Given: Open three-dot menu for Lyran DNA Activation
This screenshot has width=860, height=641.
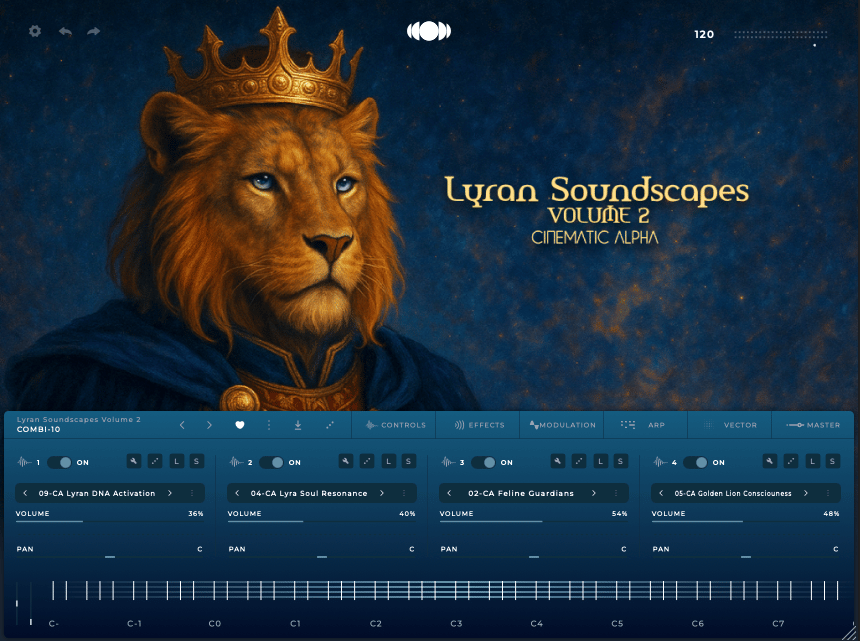Looking at the screenshot, I should click(192, 493).
